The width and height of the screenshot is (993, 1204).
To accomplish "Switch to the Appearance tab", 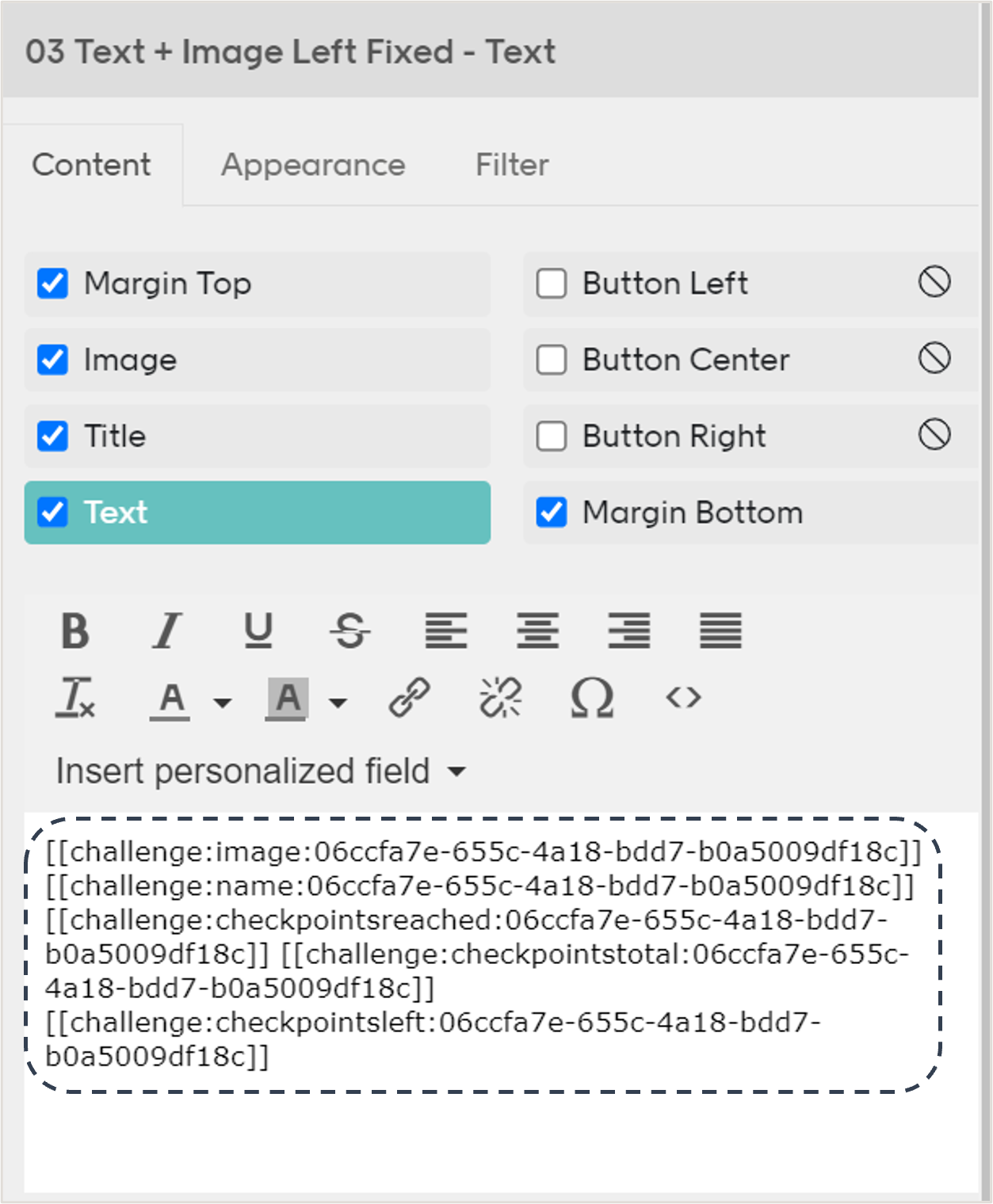I will pos(313,166).
